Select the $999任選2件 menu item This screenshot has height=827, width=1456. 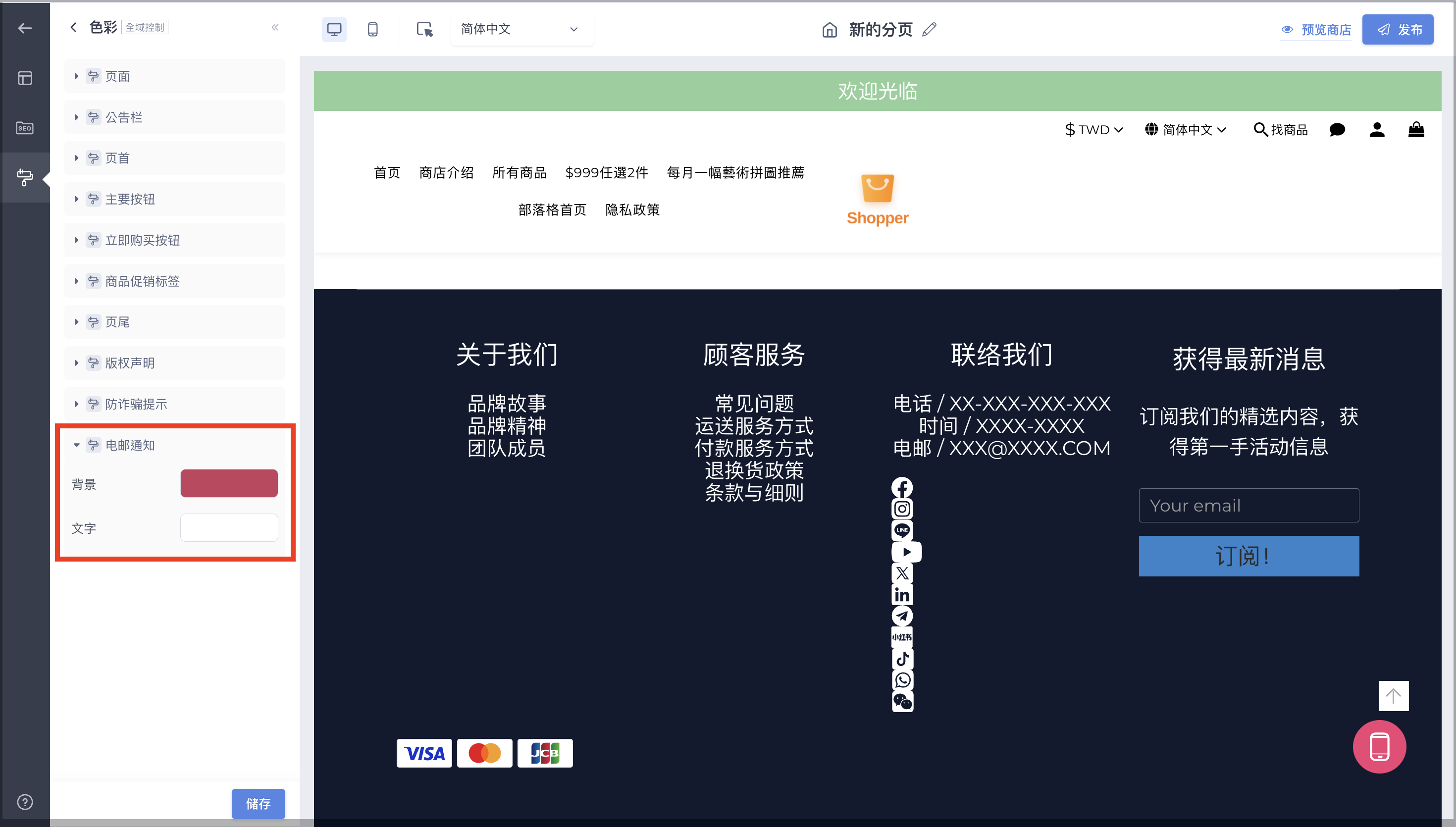coord(607,173)
